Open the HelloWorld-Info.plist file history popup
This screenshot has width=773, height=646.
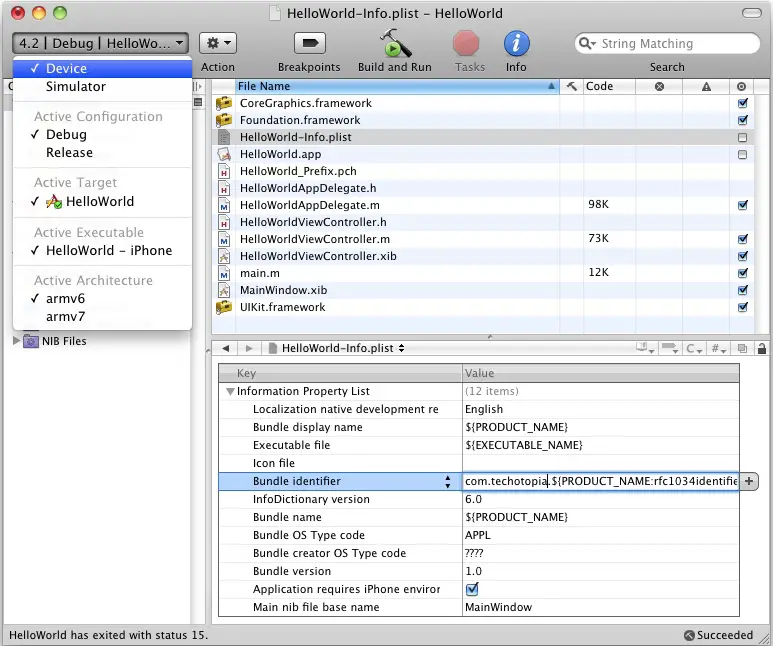click(x=342, y=348)
